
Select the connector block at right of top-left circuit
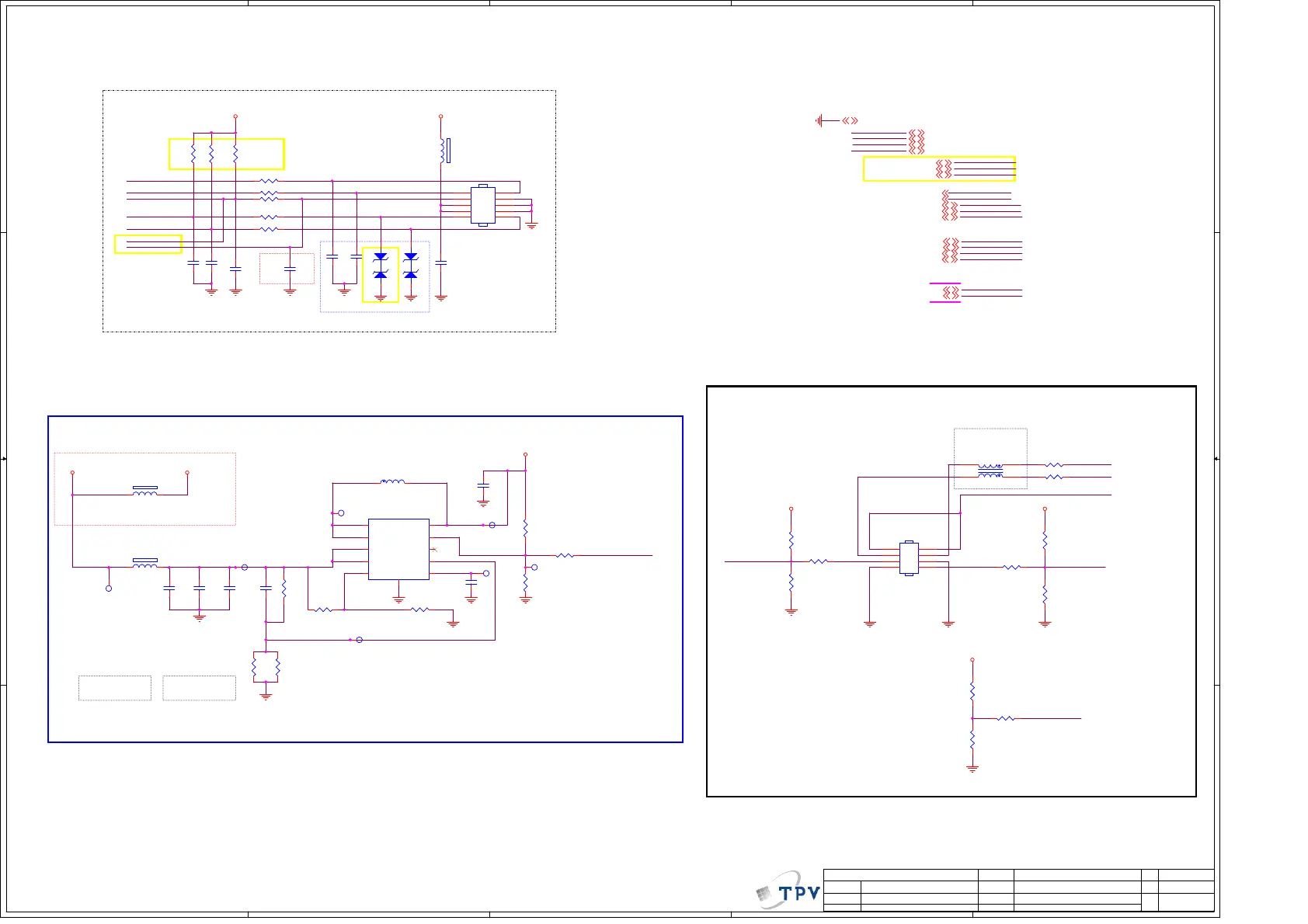point(483,205)
